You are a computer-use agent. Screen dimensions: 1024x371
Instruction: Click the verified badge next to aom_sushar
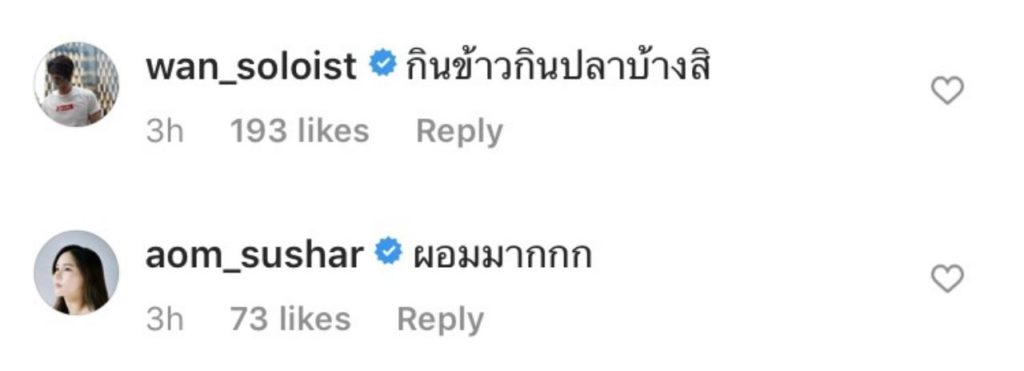388,253
